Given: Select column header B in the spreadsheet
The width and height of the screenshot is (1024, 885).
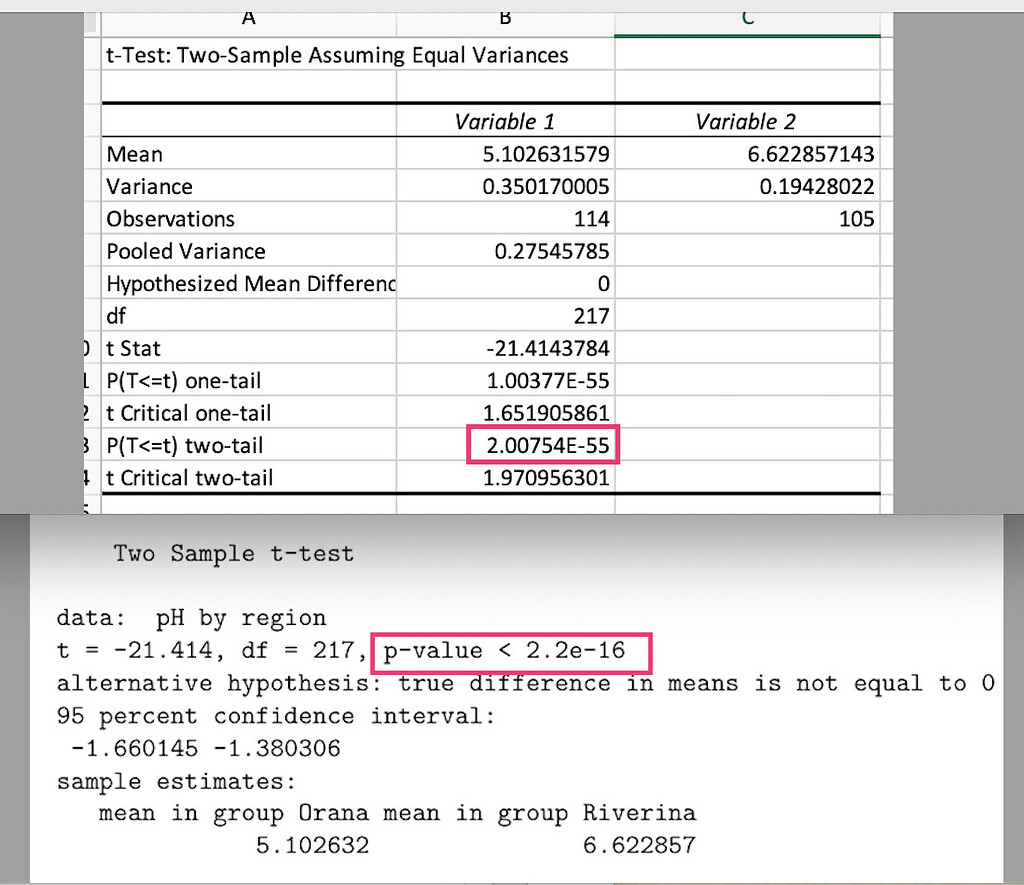Looking at the screenshot, I should pos(504,16).
